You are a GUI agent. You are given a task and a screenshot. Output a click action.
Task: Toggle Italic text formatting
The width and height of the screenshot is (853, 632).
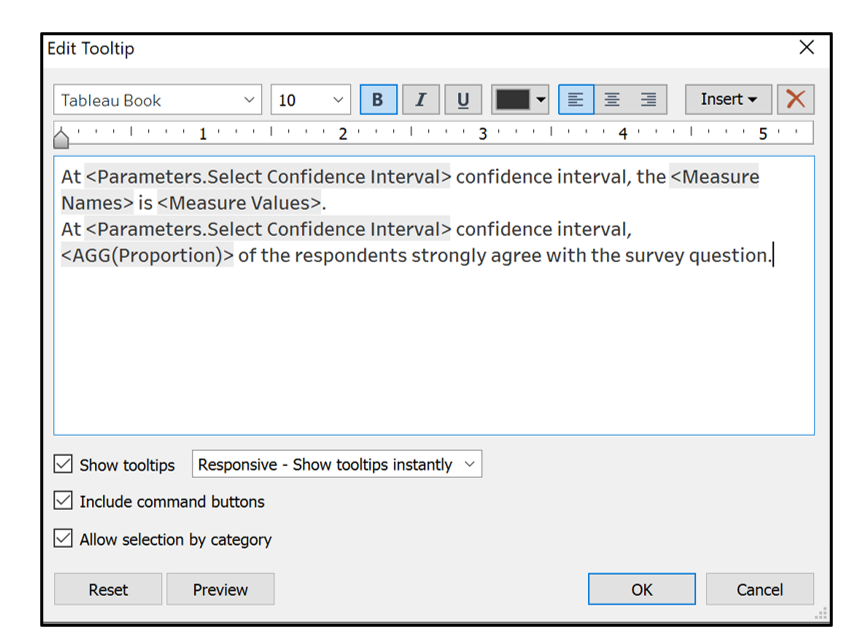[x=421, y=100]
